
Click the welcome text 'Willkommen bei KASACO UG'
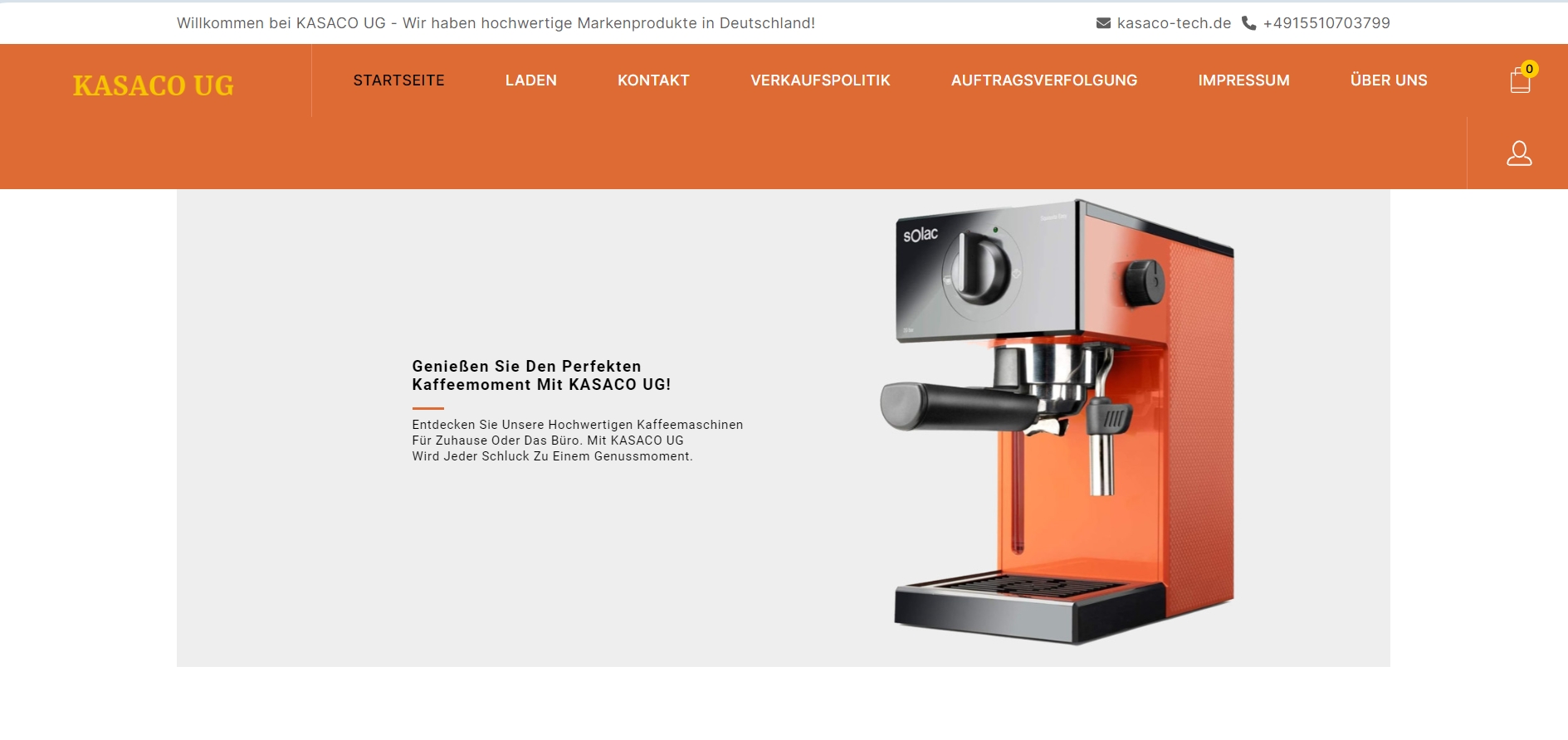[x=281, y=23]
